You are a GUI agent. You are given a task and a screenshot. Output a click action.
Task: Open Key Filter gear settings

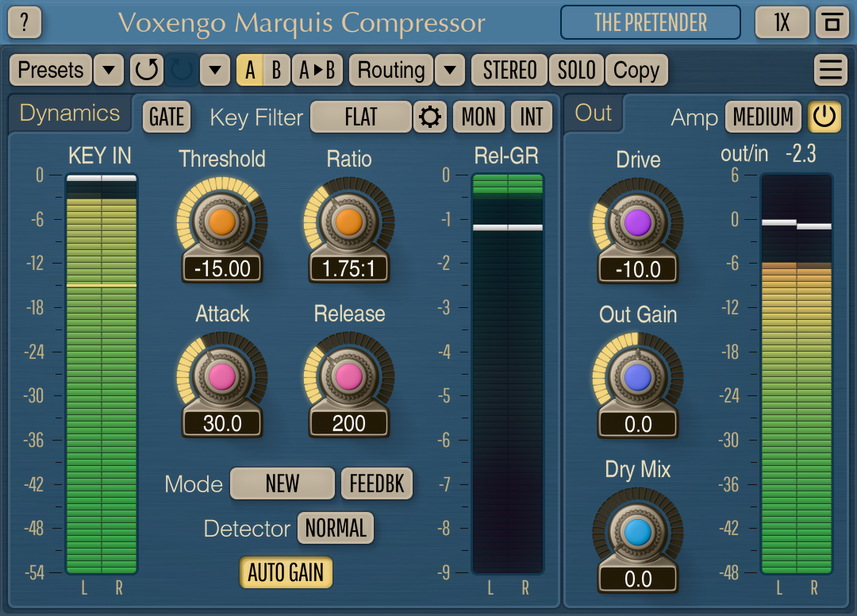pyautogui.click(x=430, y=117)
